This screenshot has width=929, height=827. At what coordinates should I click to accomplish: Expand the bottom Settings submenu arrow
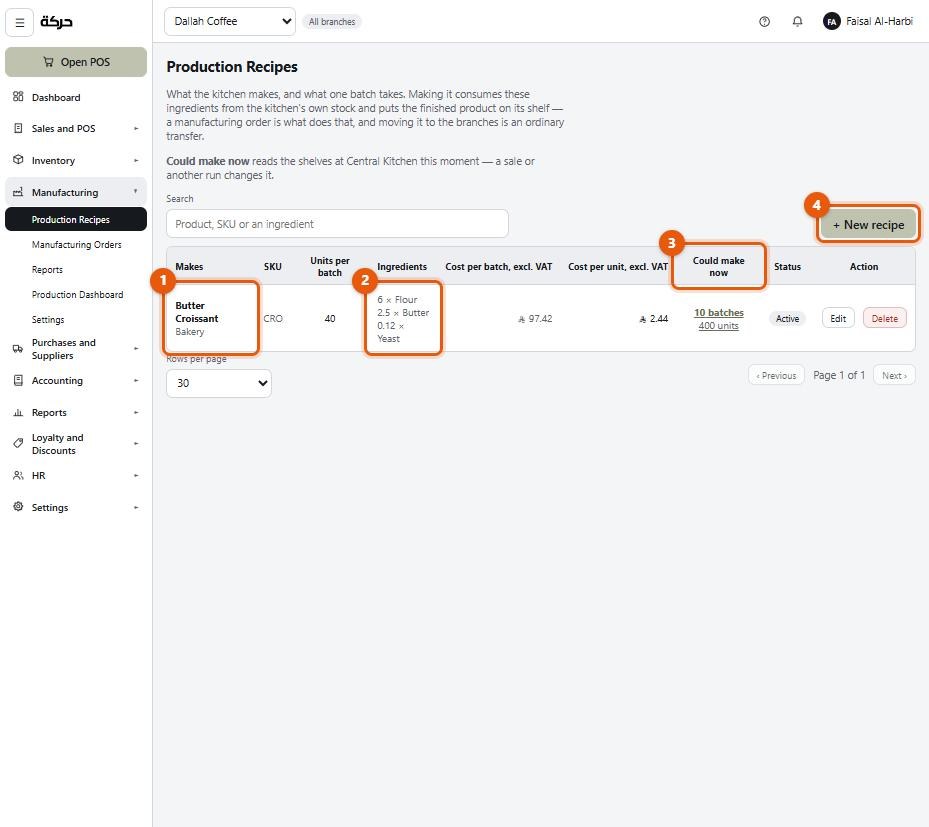point(136,508)
